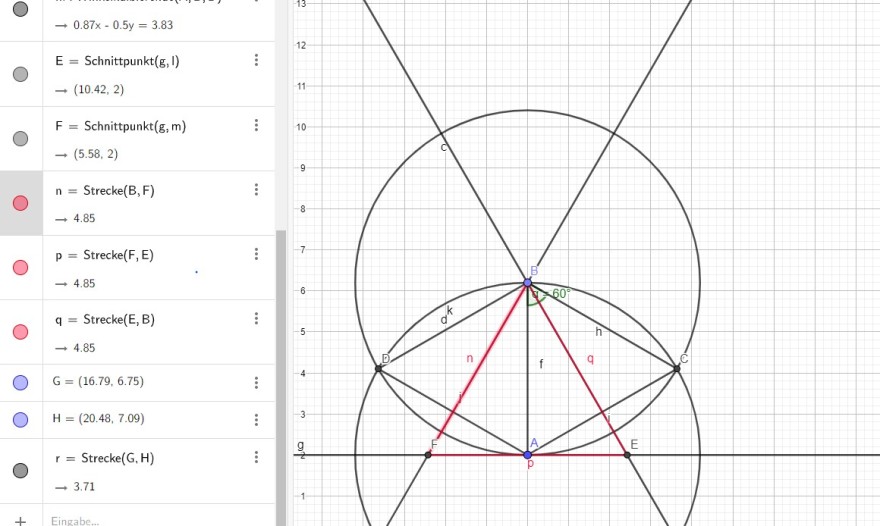Toggle visibility of point G
Image resolution: width=880 pixels, height=526 pixels.
tap(20, 383)
